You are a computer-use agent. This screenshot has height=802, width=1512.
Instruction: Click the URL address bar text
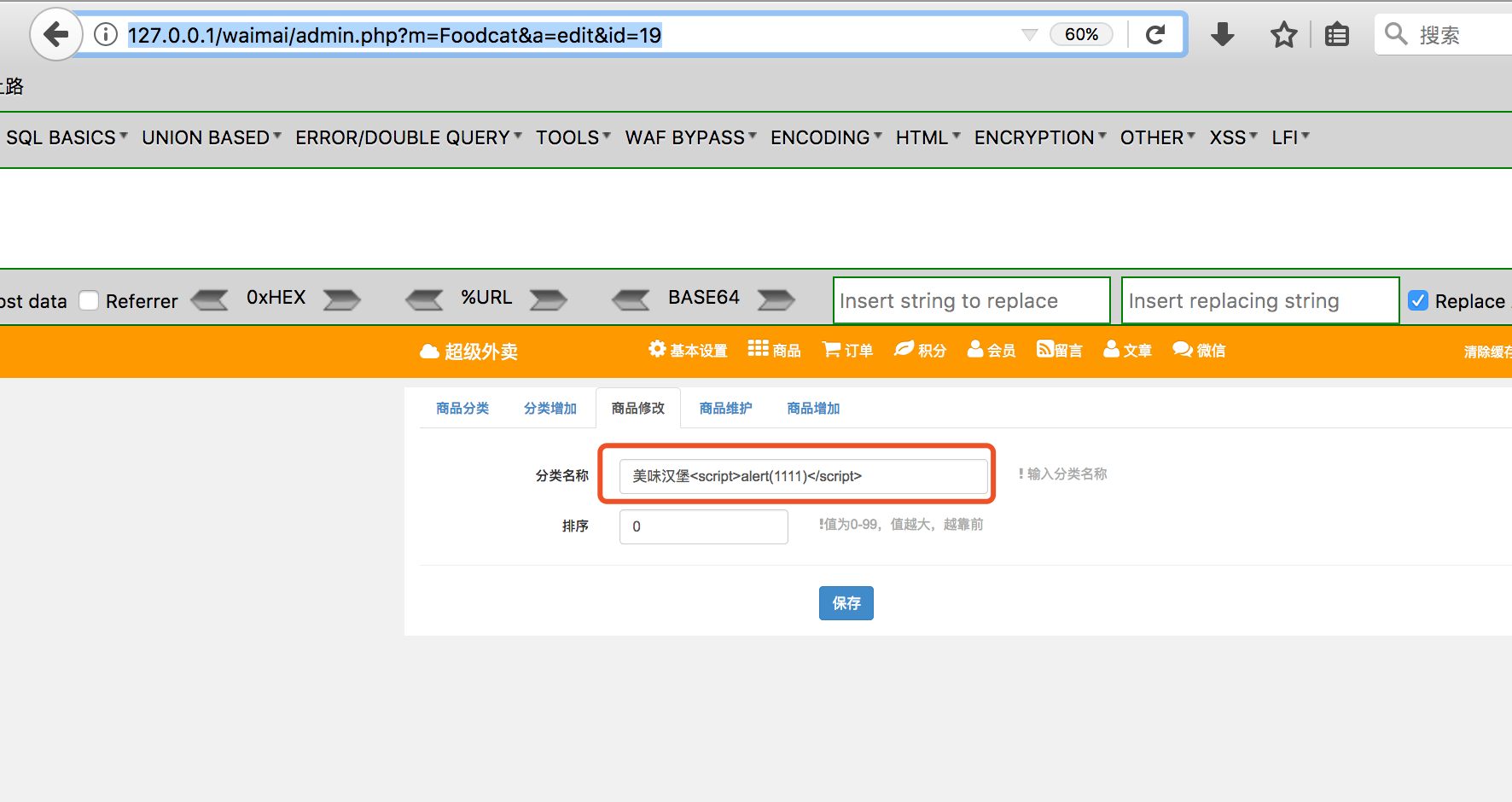point(394,35)
